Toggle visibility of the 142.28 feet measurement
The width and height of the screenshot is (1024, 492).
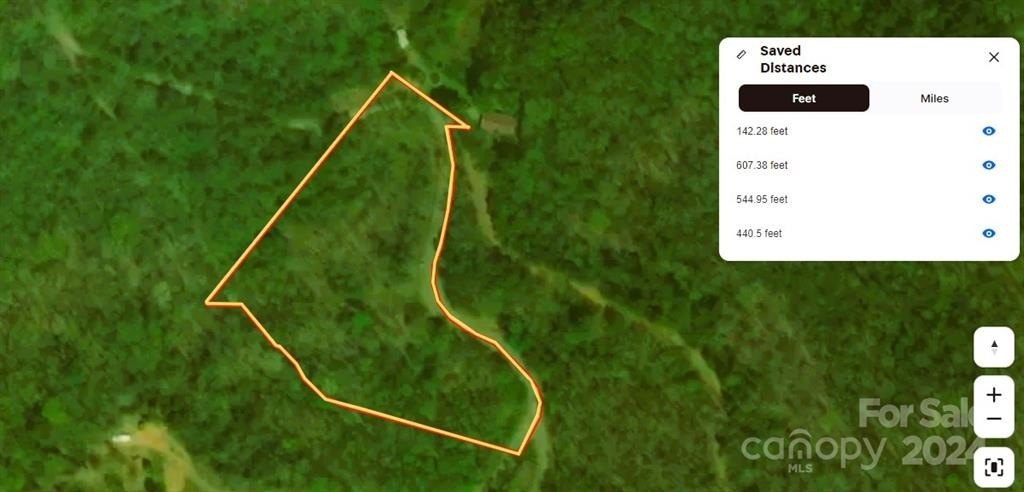coord(989,131)
